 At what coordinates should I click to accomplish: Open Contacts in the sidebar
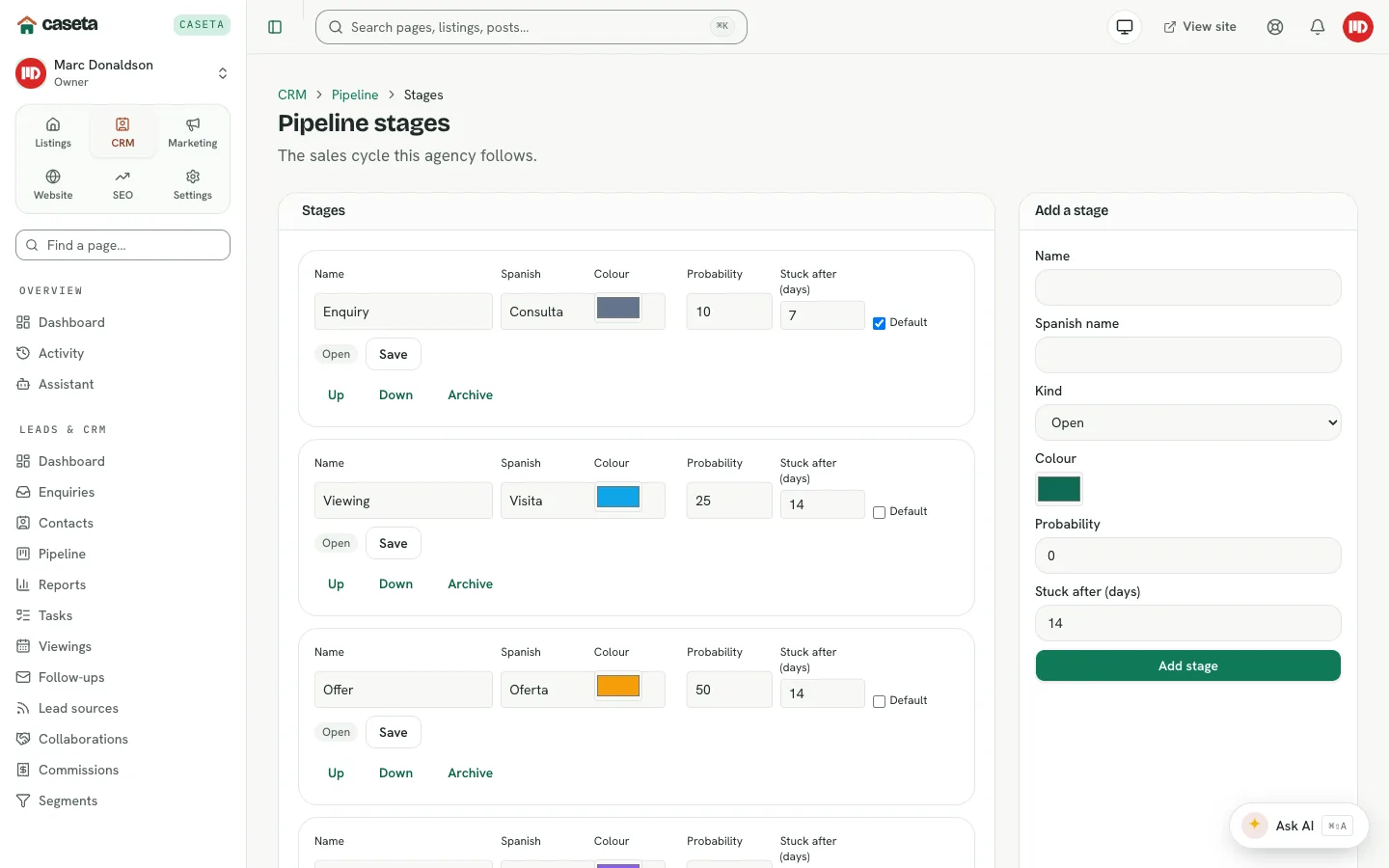pos(123,523)
